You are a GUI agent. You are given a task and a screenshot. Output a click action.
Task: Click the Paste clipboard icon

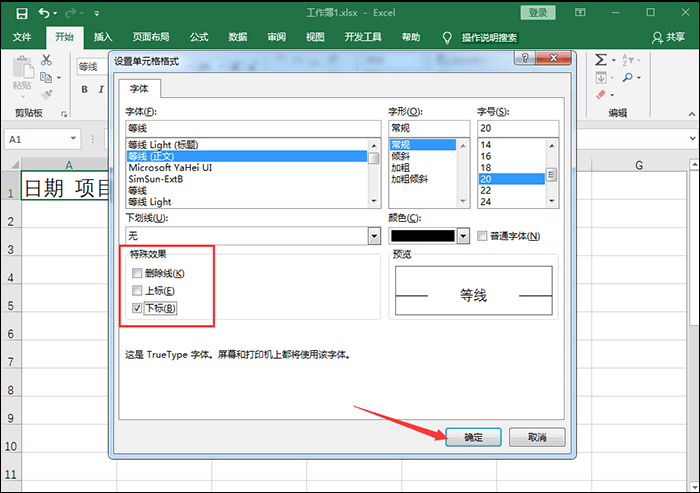(x=23, y=67)
